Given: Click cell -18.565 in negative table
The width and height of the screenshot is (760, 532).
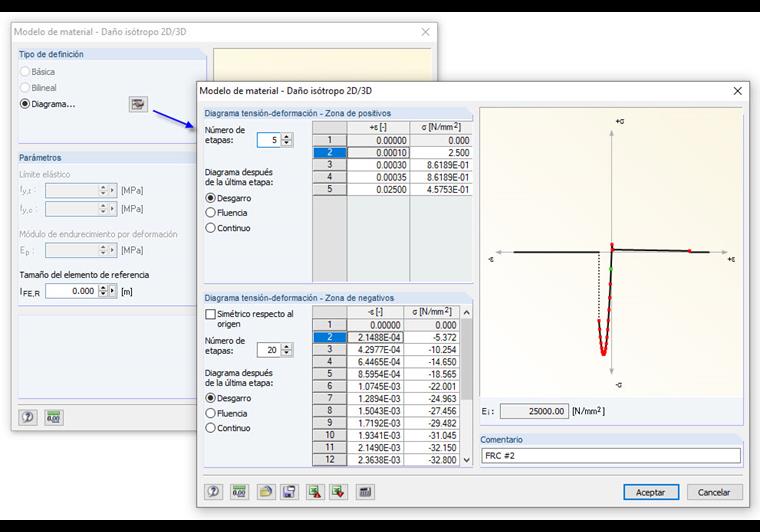Looking at the screenshot, I should 431,374.
